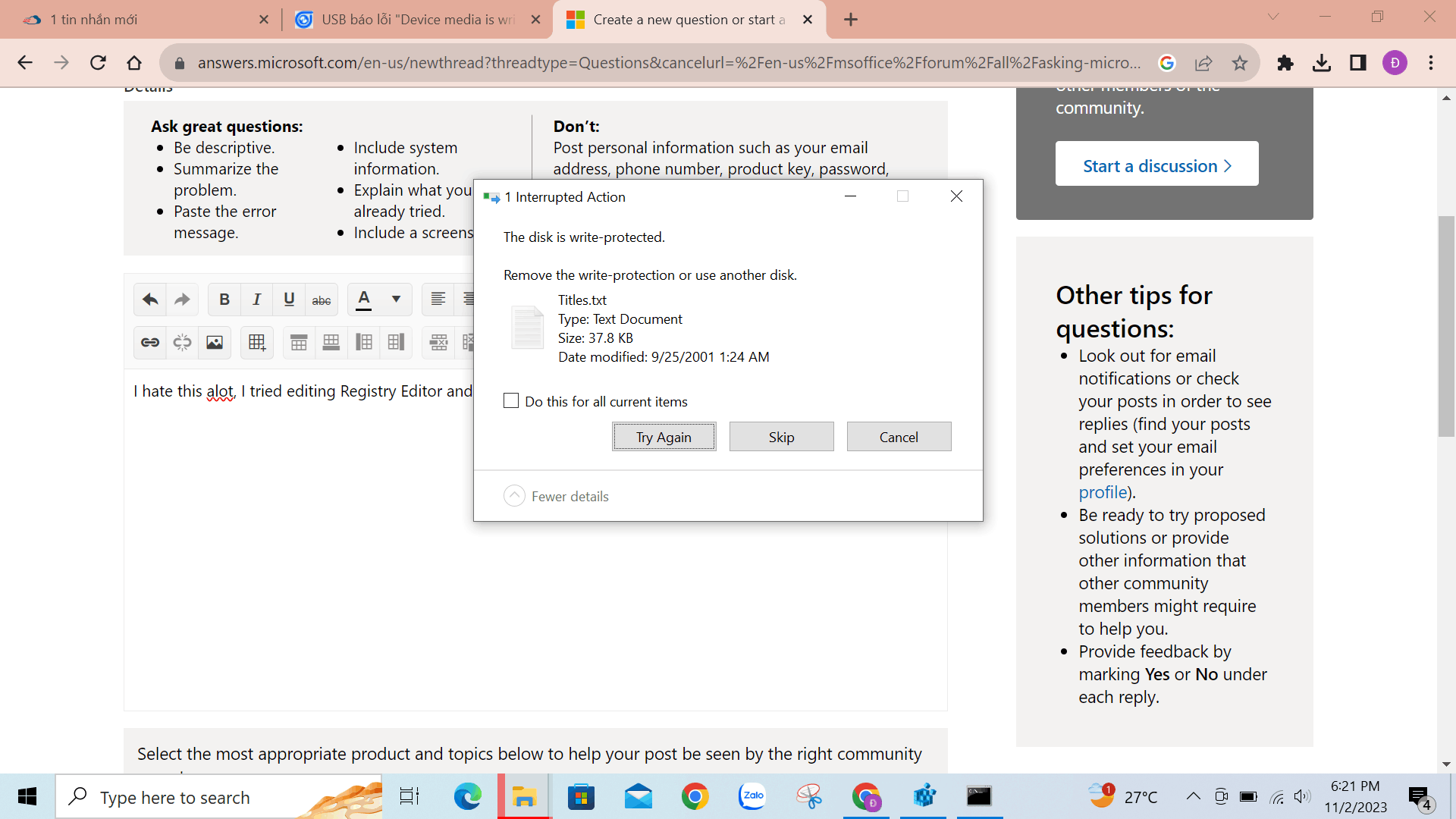Click the insert image icon
The image size is (1456, 819).
[x=215, y=342]
